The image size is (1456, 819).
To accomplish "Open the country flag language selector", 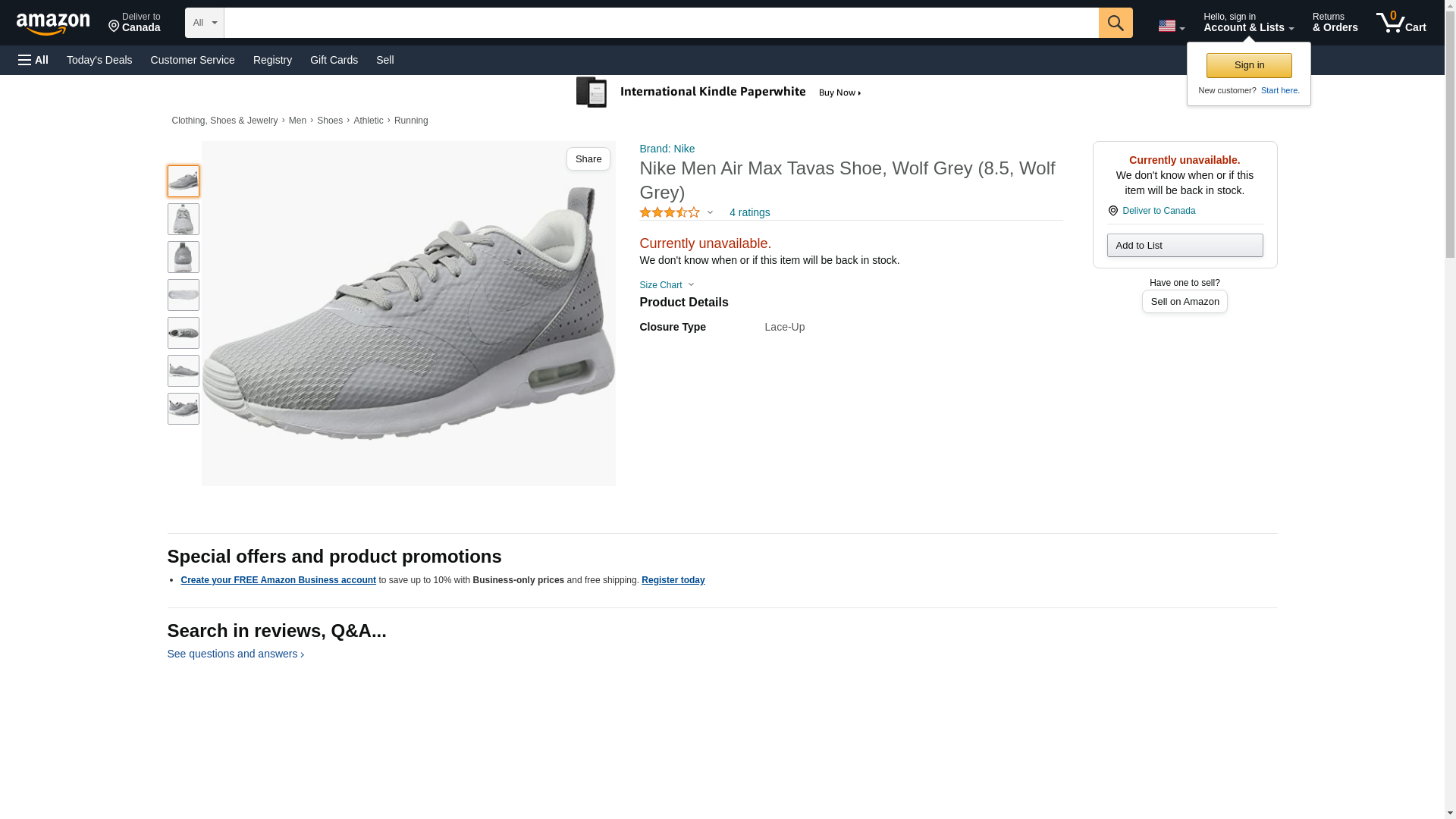I will [1171, 26].
